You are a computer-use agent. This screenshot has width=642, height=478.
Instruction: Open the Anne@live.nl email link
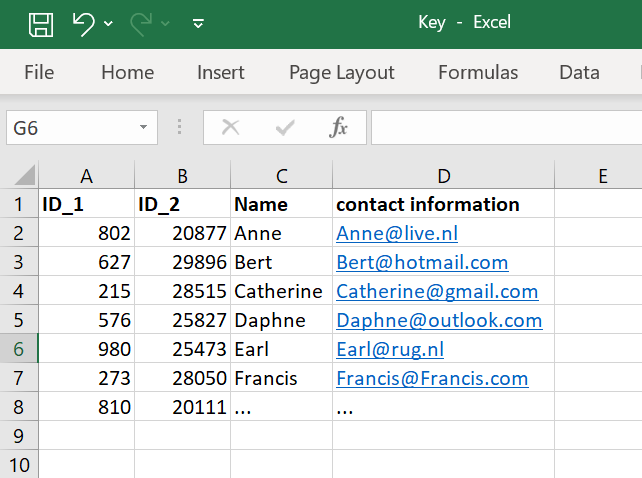397,233
